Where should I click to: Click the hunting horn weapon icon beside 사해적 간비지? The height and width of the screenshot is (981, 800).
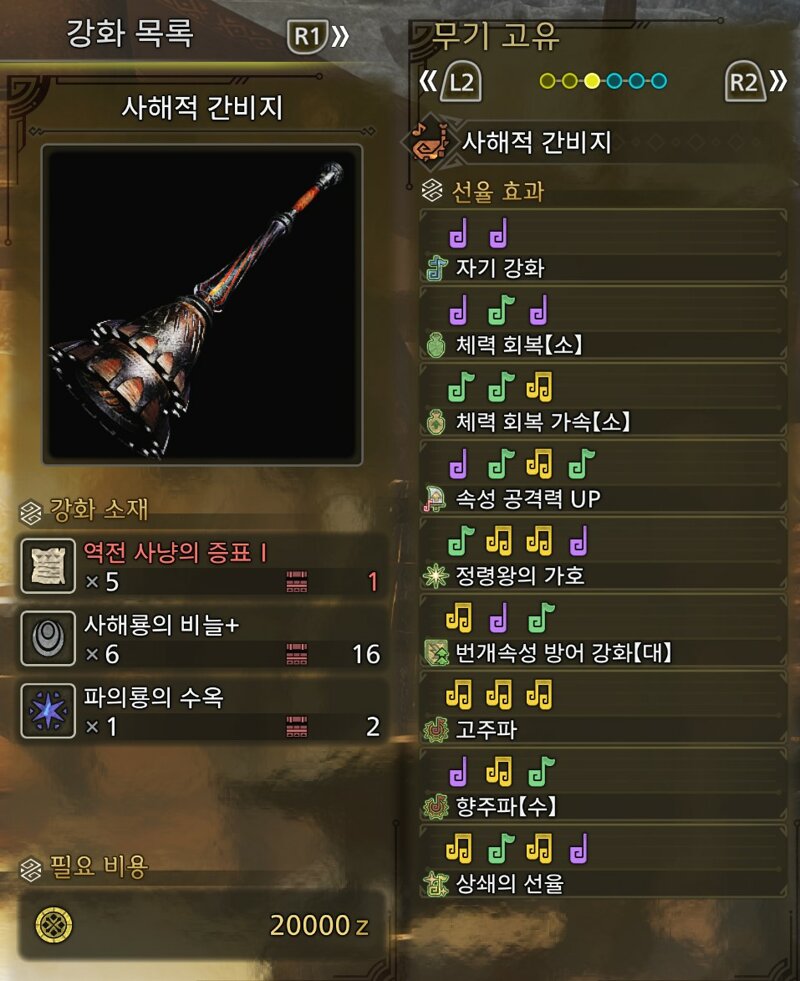tap(428, 143)
